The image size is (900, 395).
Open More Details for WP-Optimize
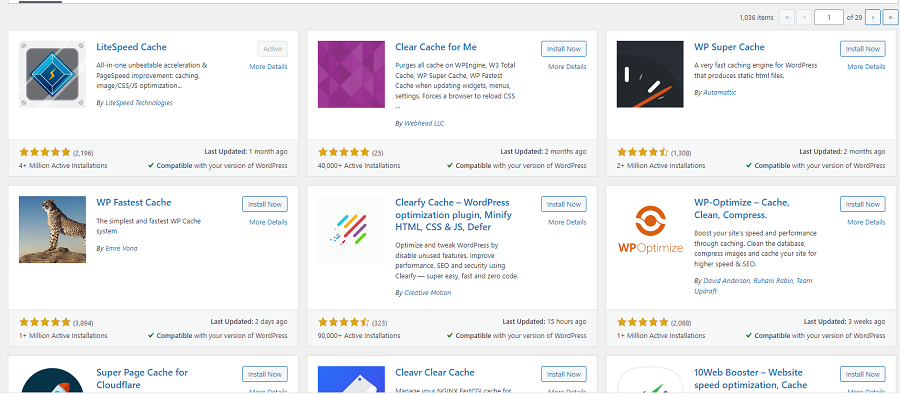point(866,222)
